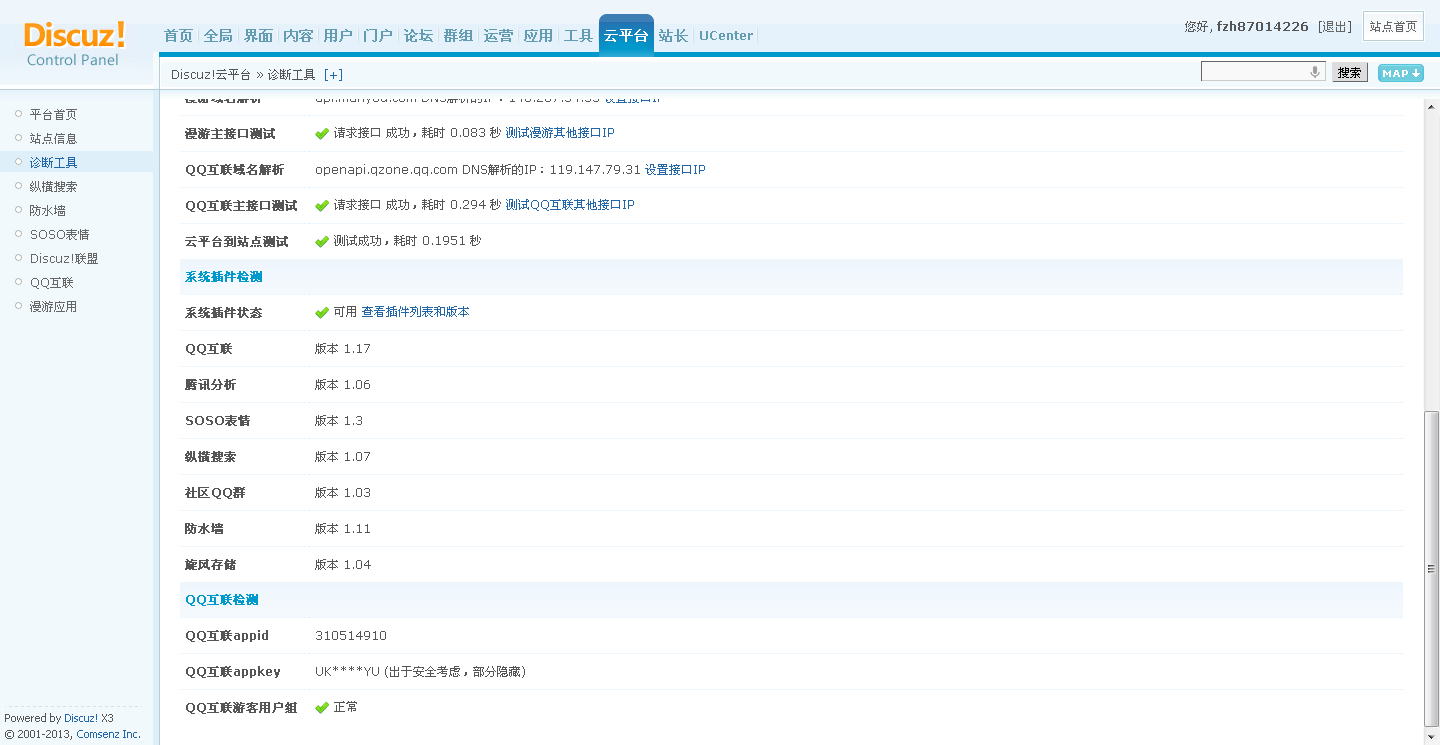Click the green check next to 正常
This screenshot has width=1440, height=745.
pyautogui.click(x=322, y=708)
